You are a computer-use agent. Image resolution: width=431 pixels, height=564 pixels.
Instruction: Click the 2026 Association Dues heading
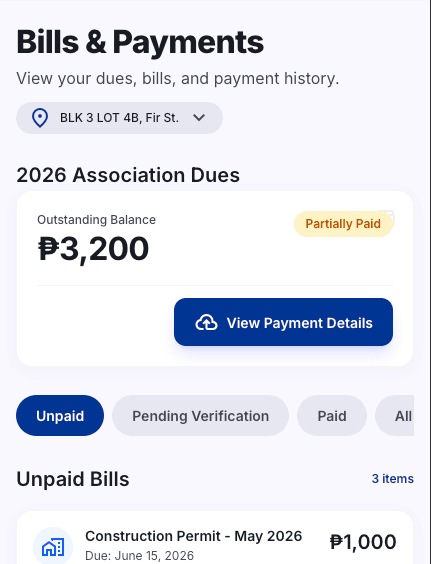coord(128,175)
